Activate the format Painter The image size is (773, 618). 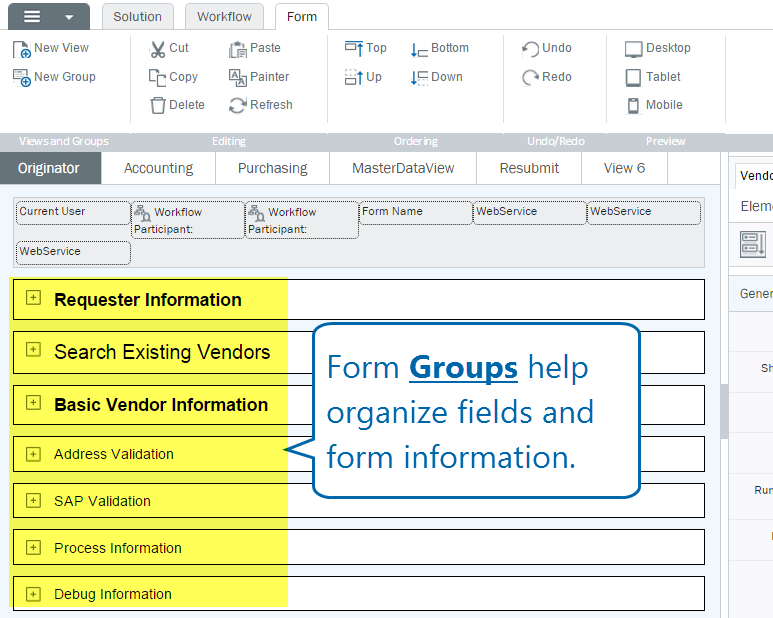[x=259, y=77]
